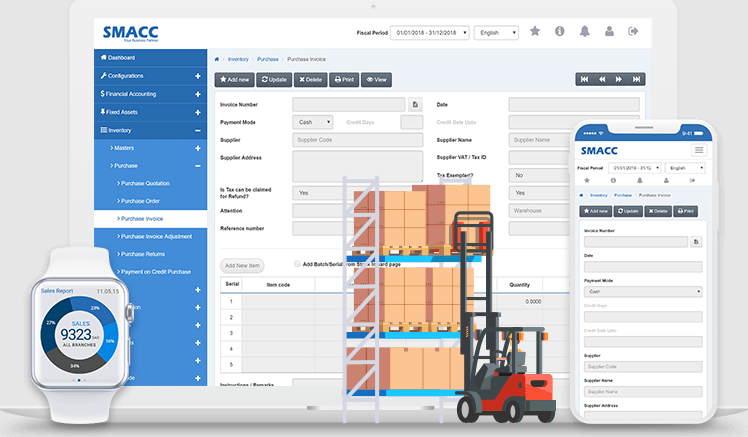Expand Financial Accounting menu plus
Image resolution: width=748 pixels, height=437 pixels.
(197, 94)
